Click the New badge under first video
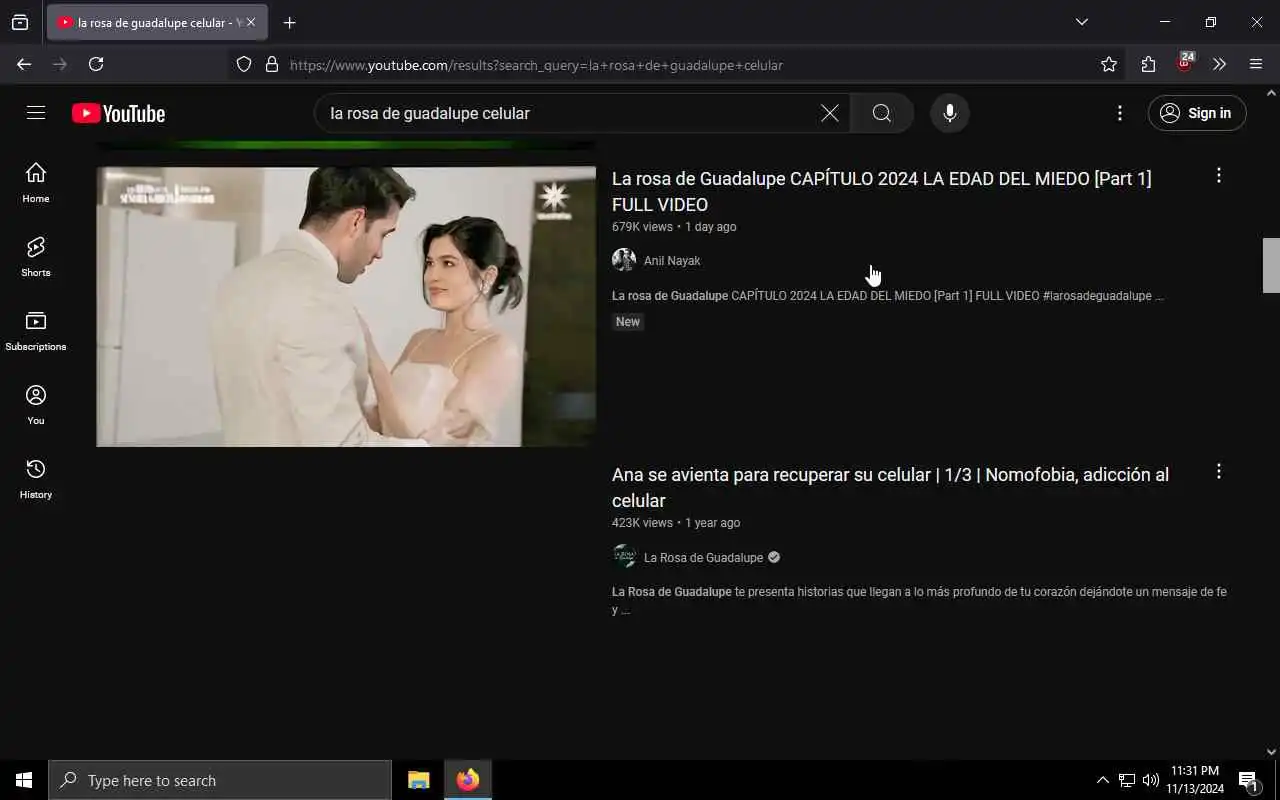1280x800 pixels. tap(628, 322)
